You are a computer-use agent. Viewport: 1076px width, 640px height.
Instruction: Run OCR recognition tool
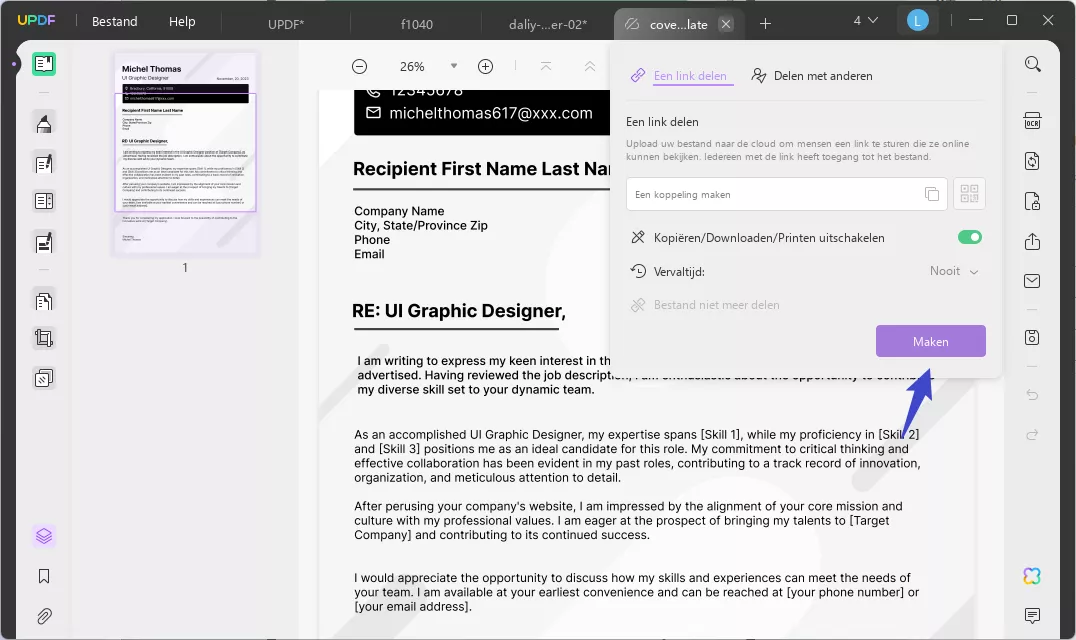(x=1033, y=121)
